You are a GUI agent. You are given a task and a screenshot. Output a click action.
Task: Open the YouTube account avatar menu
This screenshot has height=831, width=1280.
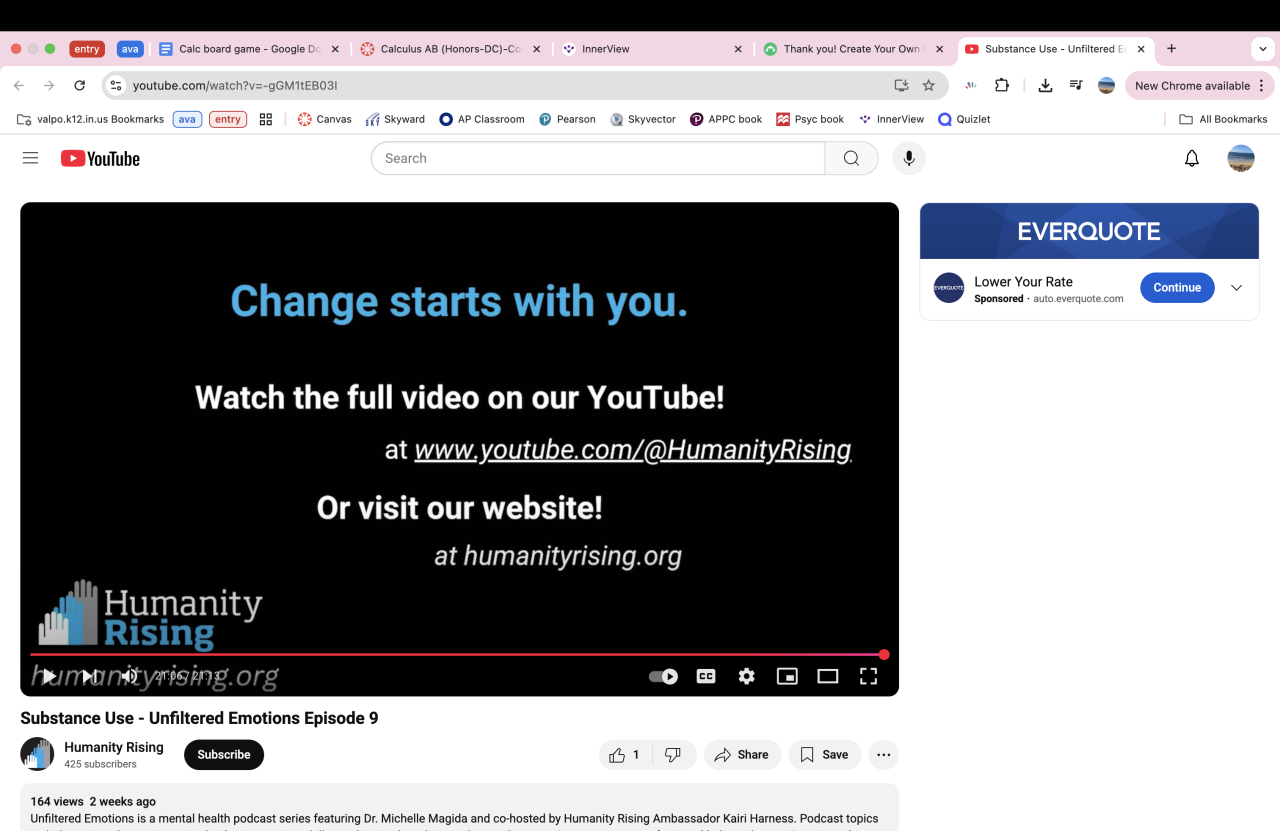pyautogui.click(x=1241, y=158)
